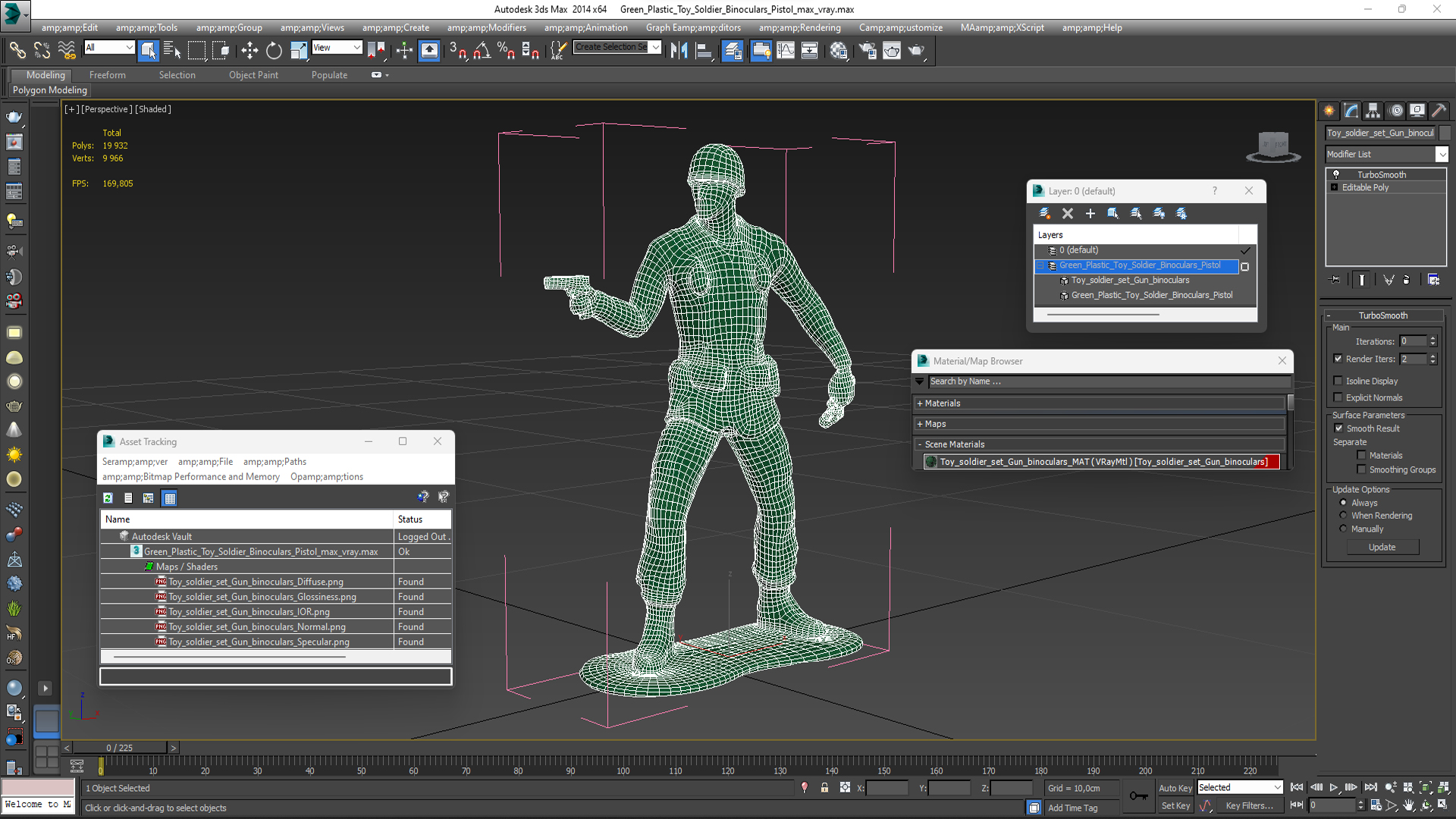The width and height of the screenshot is (1456, 819).
Task: Switch to the Display command panel
Action: [1417, 111]
